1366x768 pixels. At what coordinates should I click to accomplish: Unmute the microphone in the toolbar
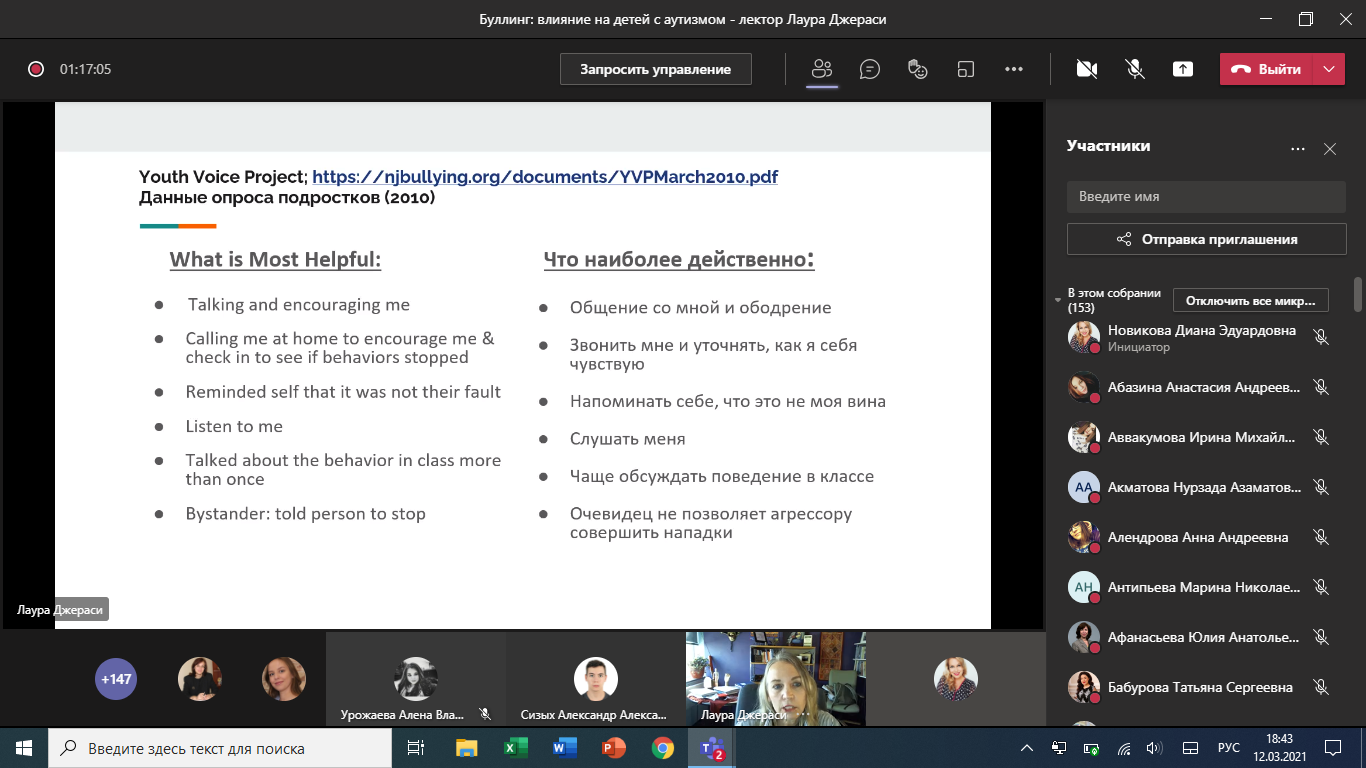point(1135,69)
